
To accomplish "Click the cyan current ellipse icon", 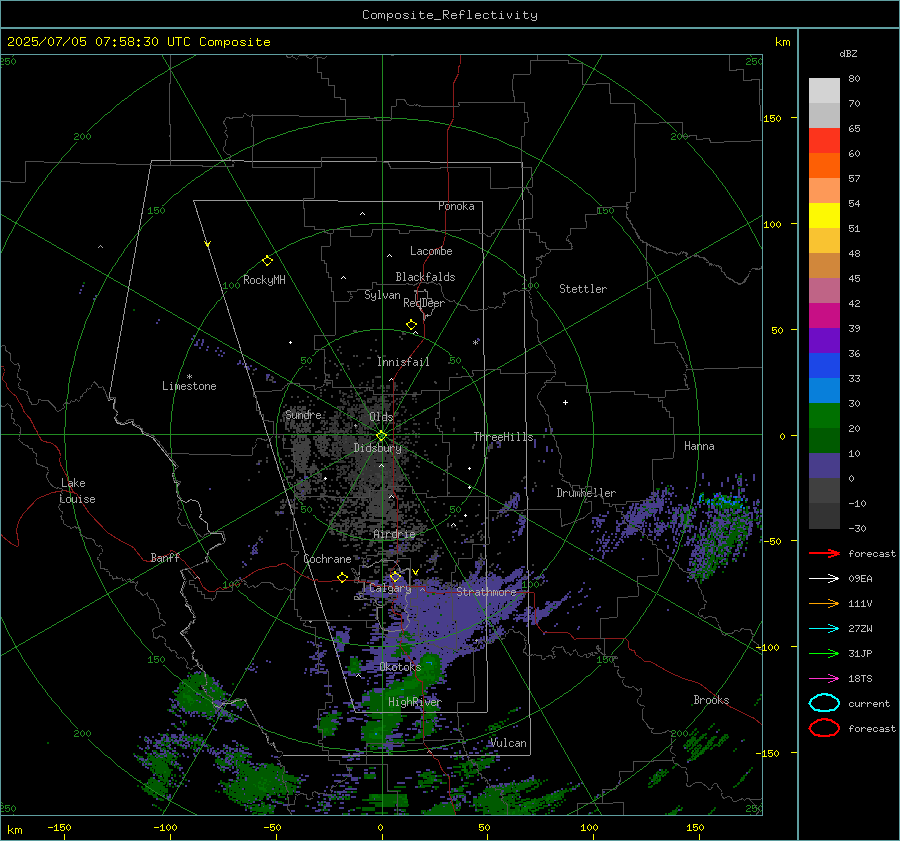I will 824,703.
